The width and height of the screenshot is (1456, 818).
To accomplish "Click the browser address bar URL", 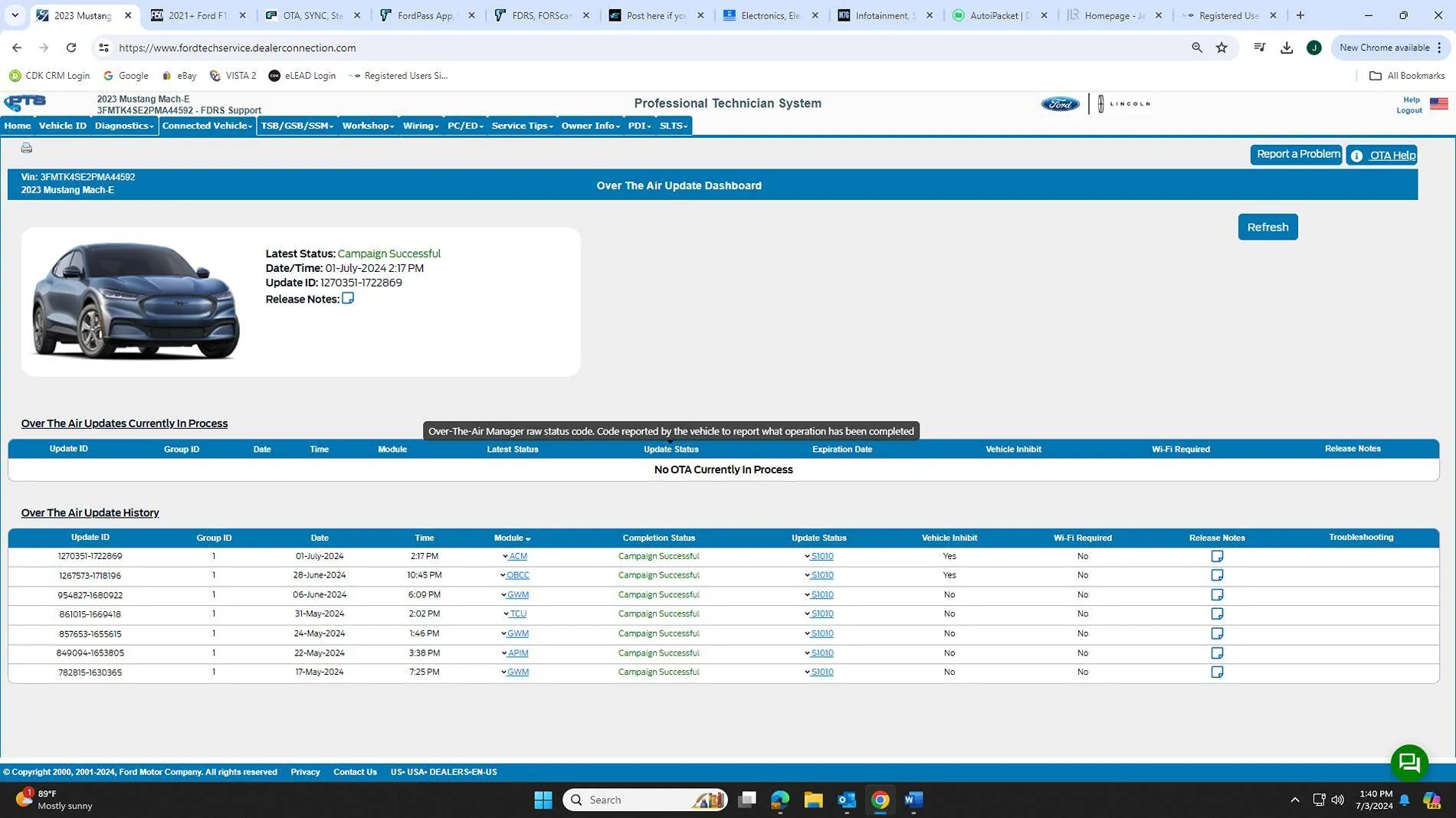I will tap(238, 47).
